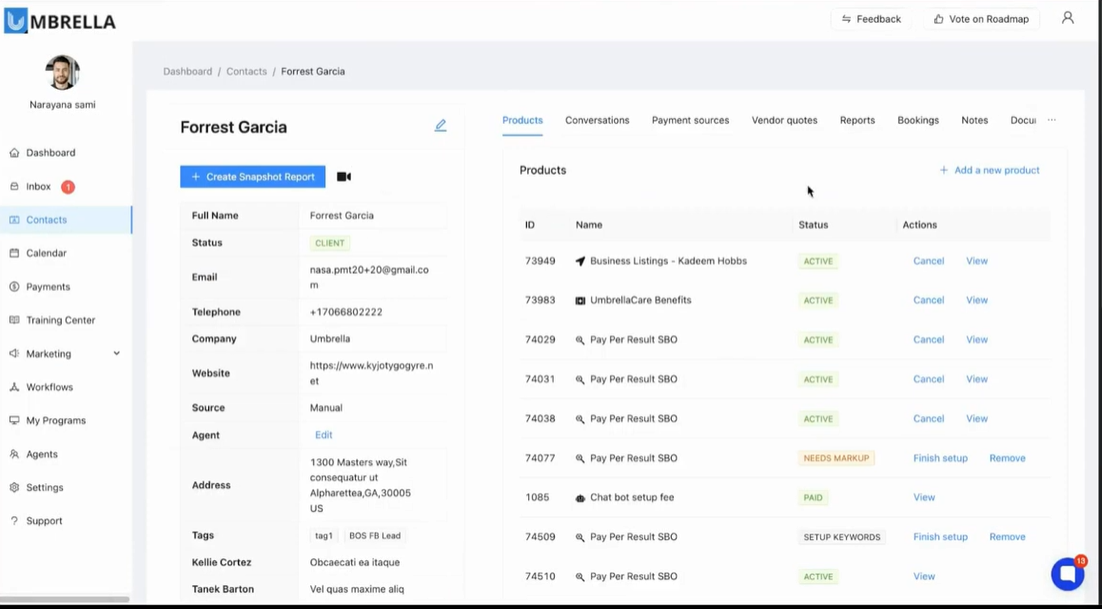
Task: Show more tabs via ellipsis
Action: click(x=1051, y=120)
